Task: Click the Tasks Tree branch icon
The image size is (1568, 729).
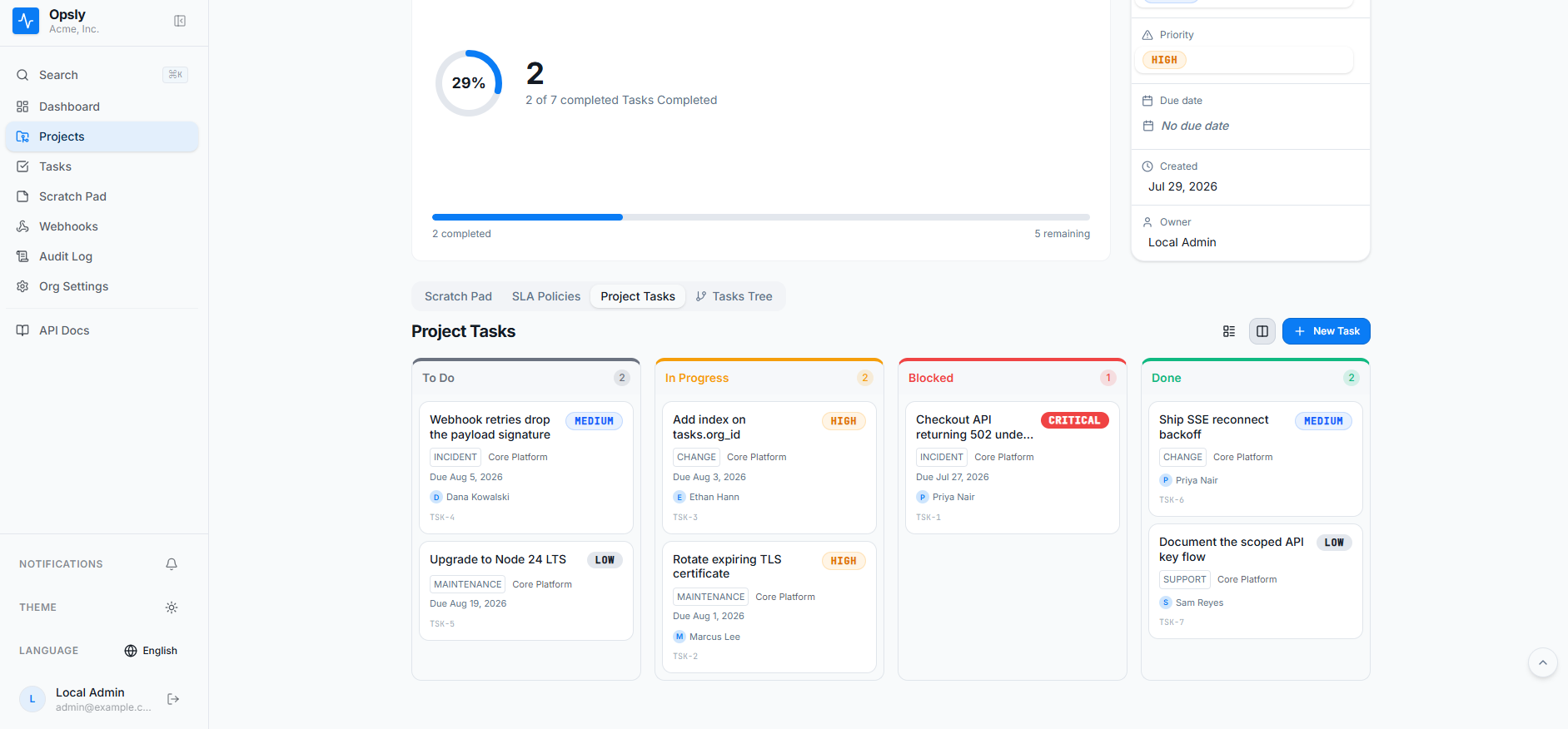Action: pos(701,296)
